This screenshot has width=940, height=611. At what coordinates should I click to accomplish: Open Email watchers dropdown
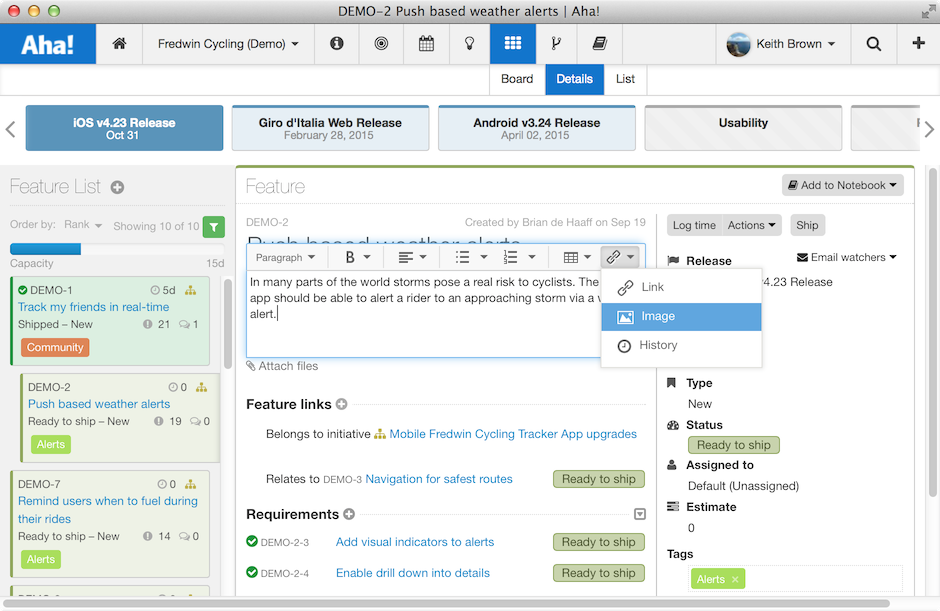[846, 257]
